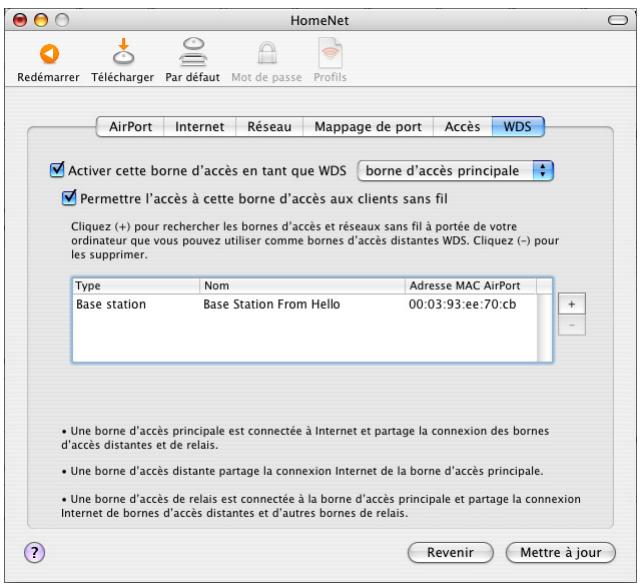The image size is (640, 587).
Task: Switch to the Internet tab
Action: [x=200, y=127]
